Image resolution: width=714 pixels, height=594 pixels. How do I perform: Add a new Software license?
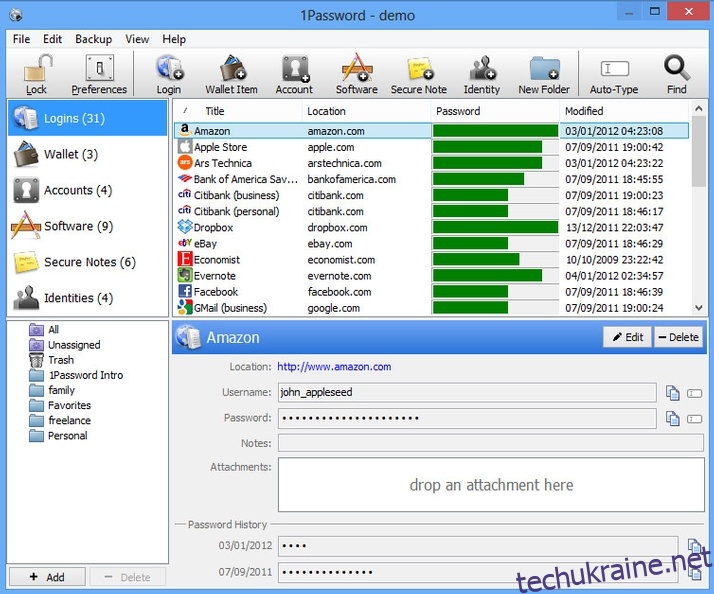357,74
